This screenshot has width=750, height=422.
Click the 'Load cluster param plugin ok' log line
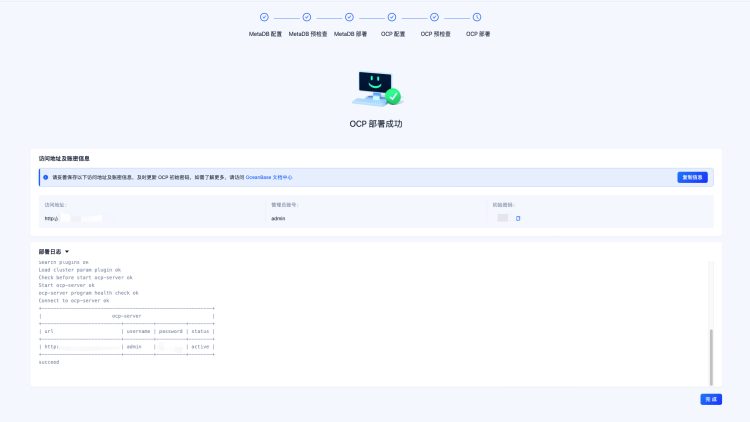80,270
